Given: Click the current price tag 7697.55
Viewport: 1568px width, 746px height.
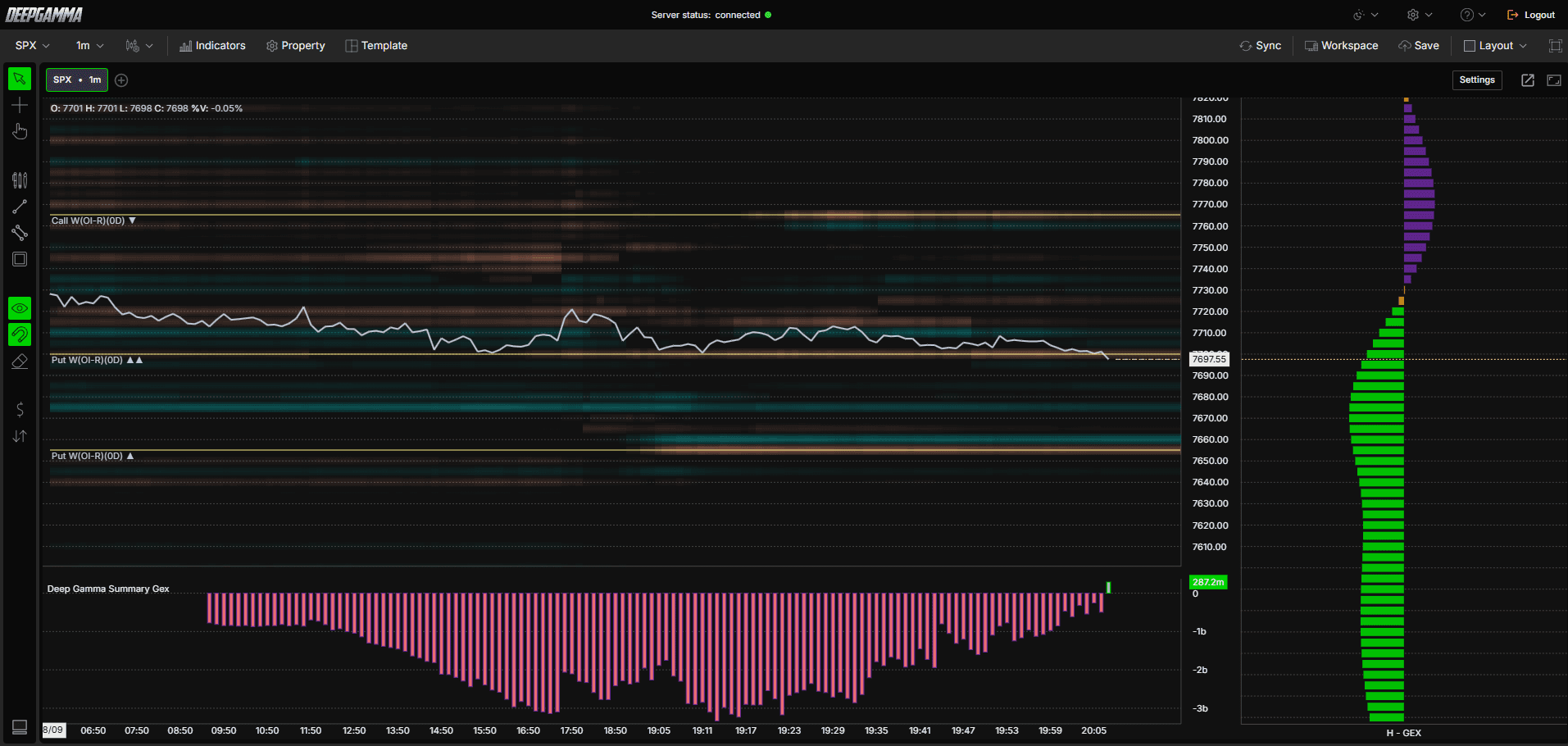Looking at the screenshot, I should (1209, 359).
